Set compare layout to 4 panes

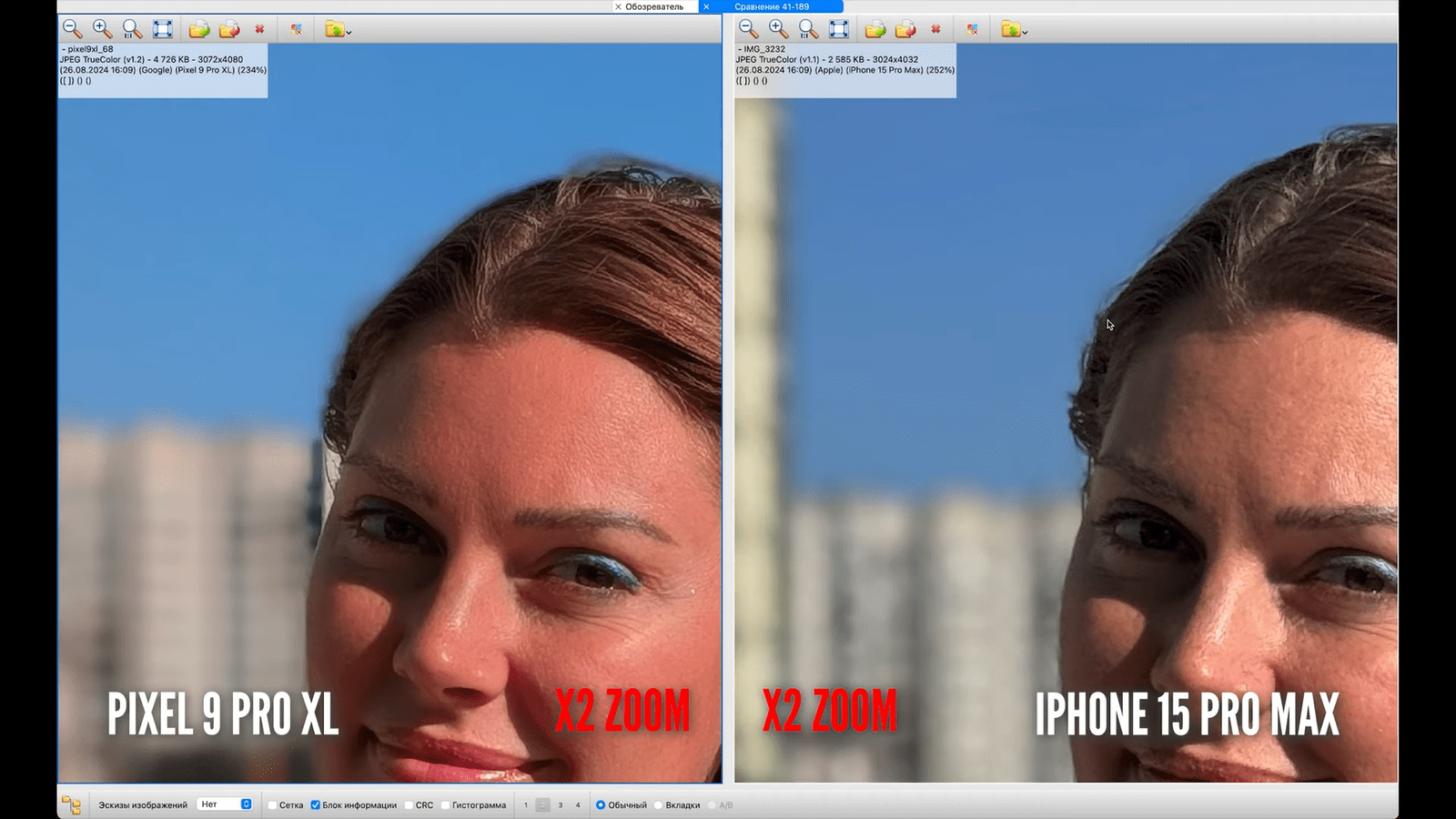pyautogui.click(x=577, y=805)
